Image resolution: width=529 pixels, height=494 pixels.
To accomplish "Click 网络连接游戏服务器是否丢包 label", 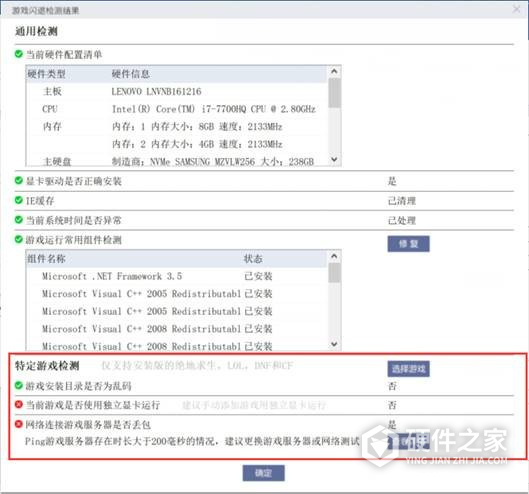I will point(88,424).
